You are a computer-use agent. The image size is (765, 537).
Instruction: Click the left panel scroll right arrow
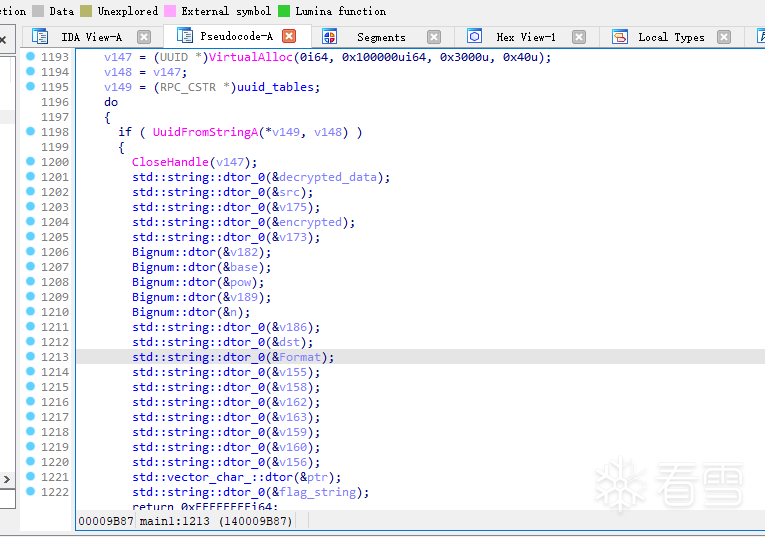(6, 479)
